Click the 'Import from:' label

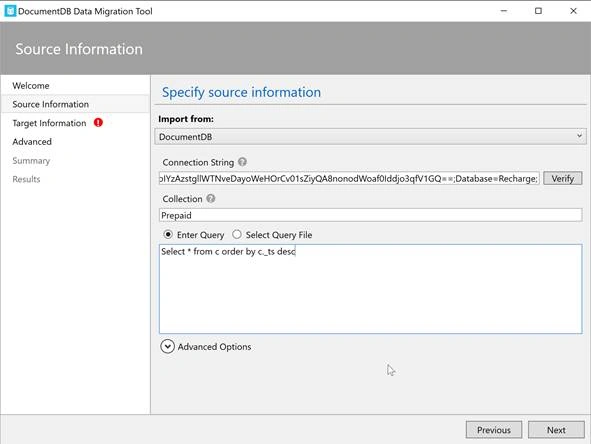pos(186,119)
